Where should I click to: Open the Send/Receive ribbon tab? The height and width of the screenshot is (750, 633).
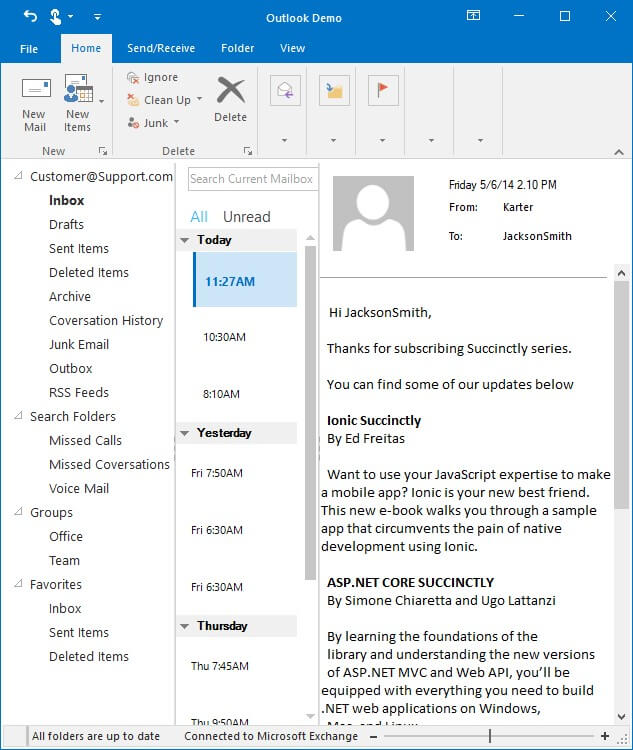161,48
